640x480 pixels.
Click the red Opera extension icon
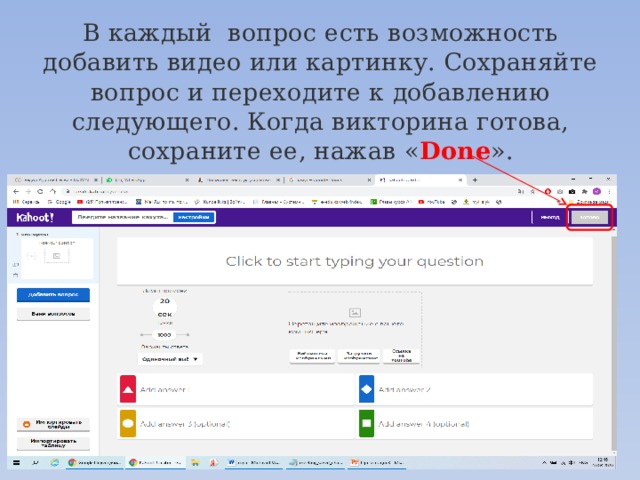pos(548,191)
